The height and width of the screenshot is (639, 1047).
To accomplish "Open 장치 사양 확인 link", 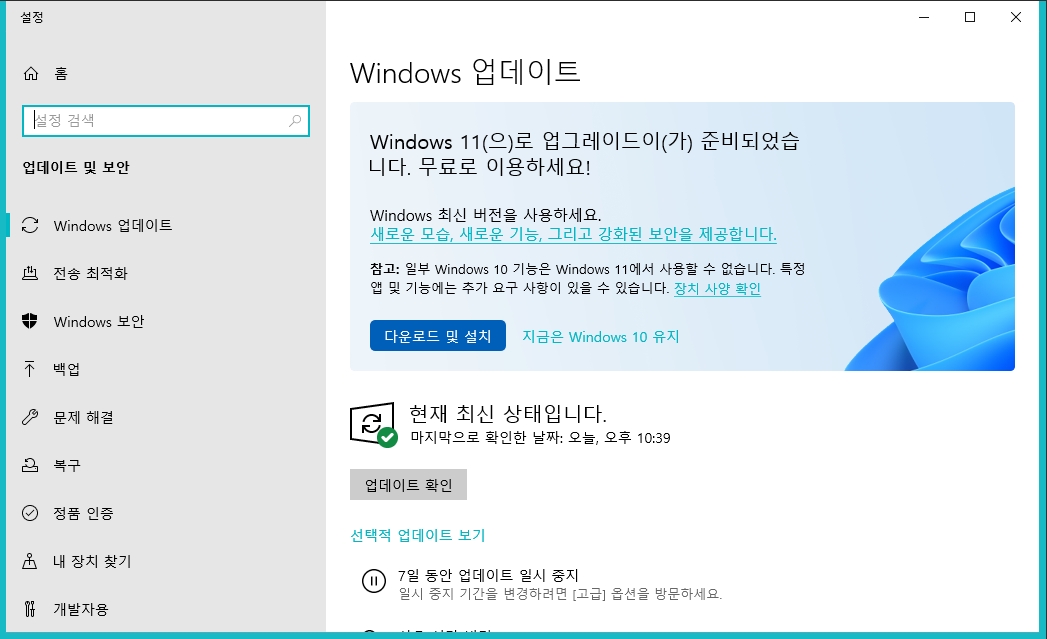I will coord(717,288).
